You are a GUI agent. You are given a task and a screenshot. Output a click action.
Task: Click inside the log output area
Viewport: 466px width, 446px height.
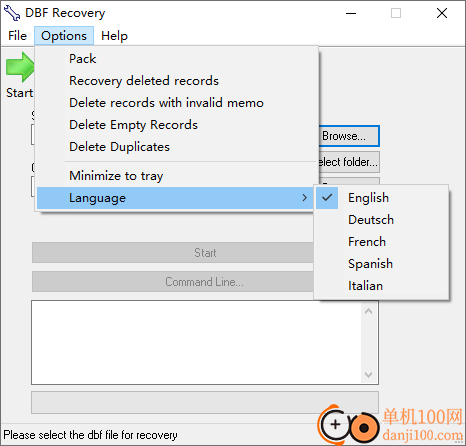click(196, 342)
